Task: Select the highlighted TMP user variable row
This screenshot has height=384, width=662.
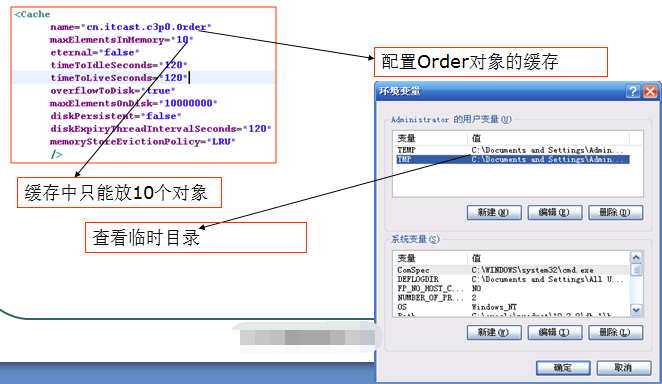Action: 513,159
